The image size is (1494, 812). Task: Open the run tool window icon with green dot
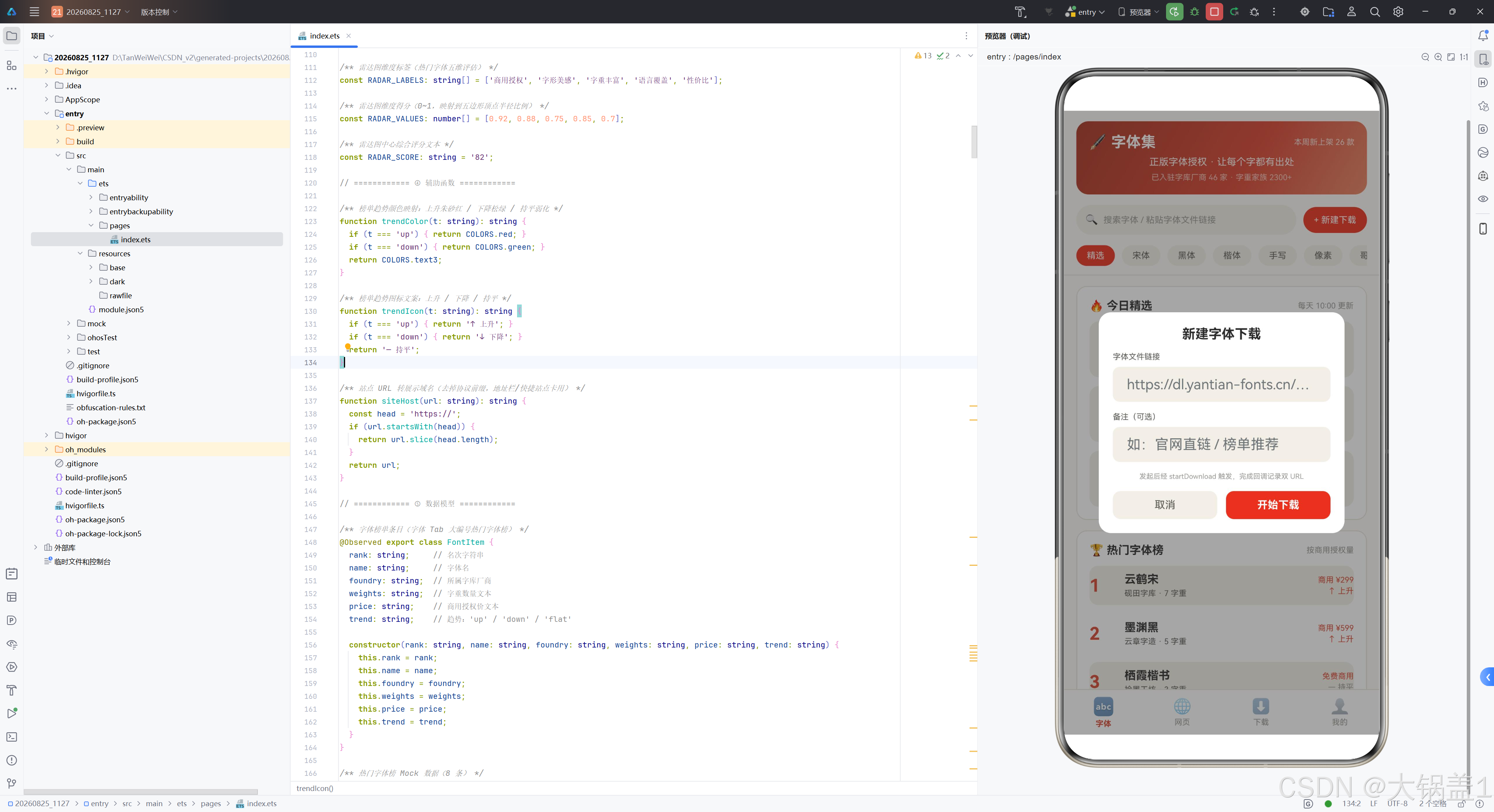[x=12, y=714]
